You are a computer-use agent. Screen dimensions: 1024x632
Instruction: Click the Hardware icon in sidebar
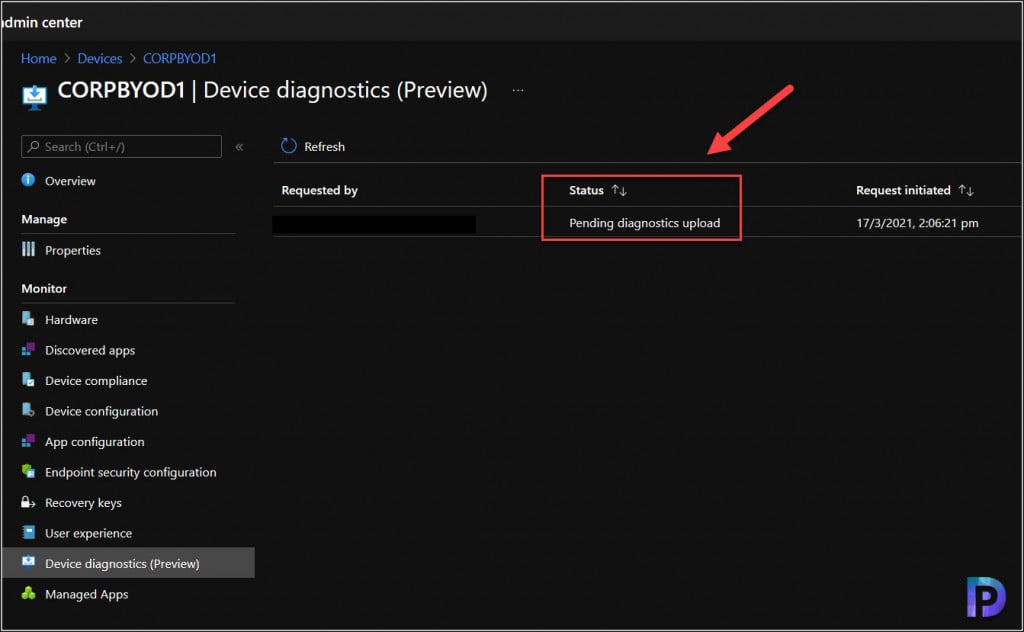click(x=28, y=319)
